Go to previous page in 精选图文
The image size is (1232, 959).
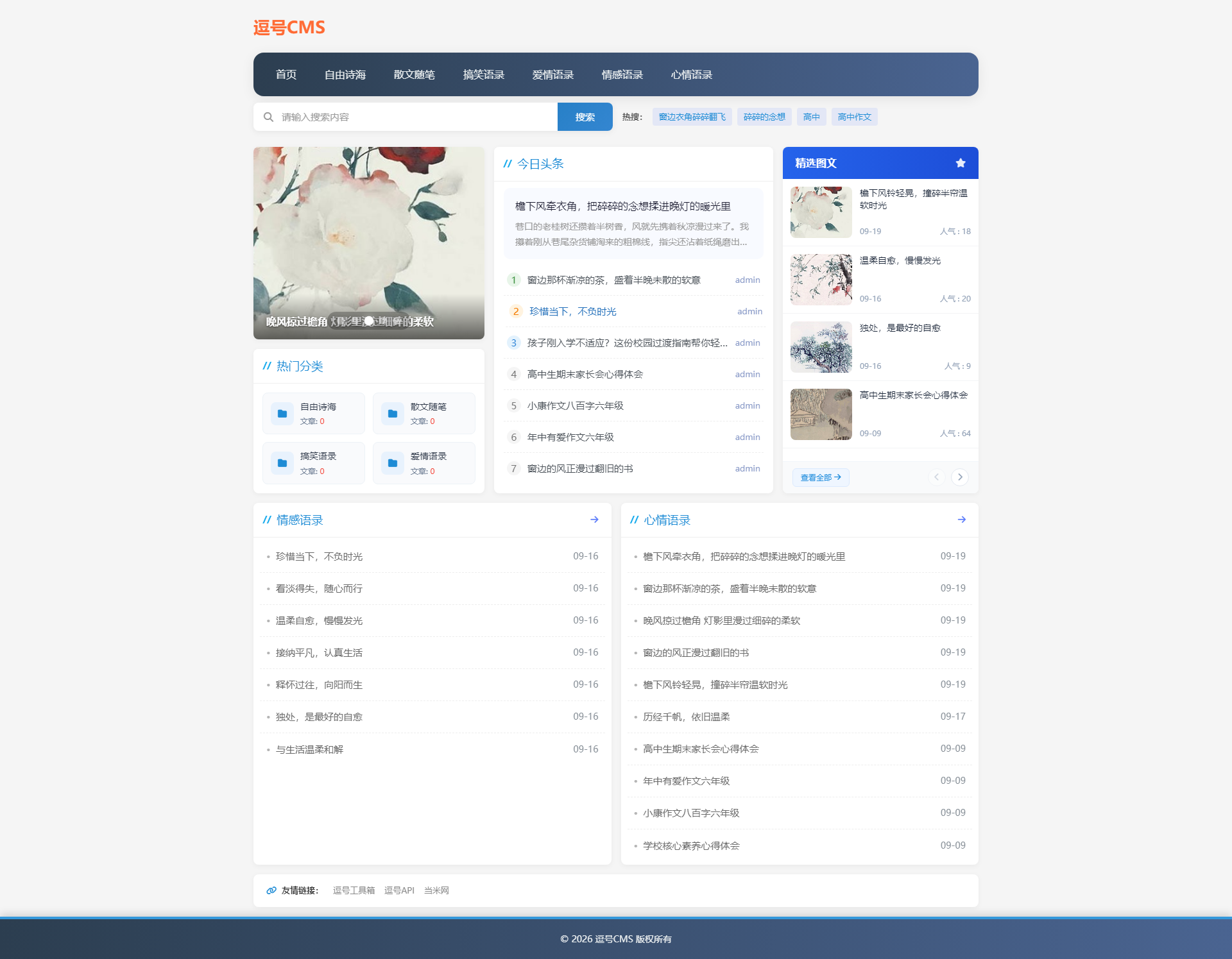click(937, 477)
